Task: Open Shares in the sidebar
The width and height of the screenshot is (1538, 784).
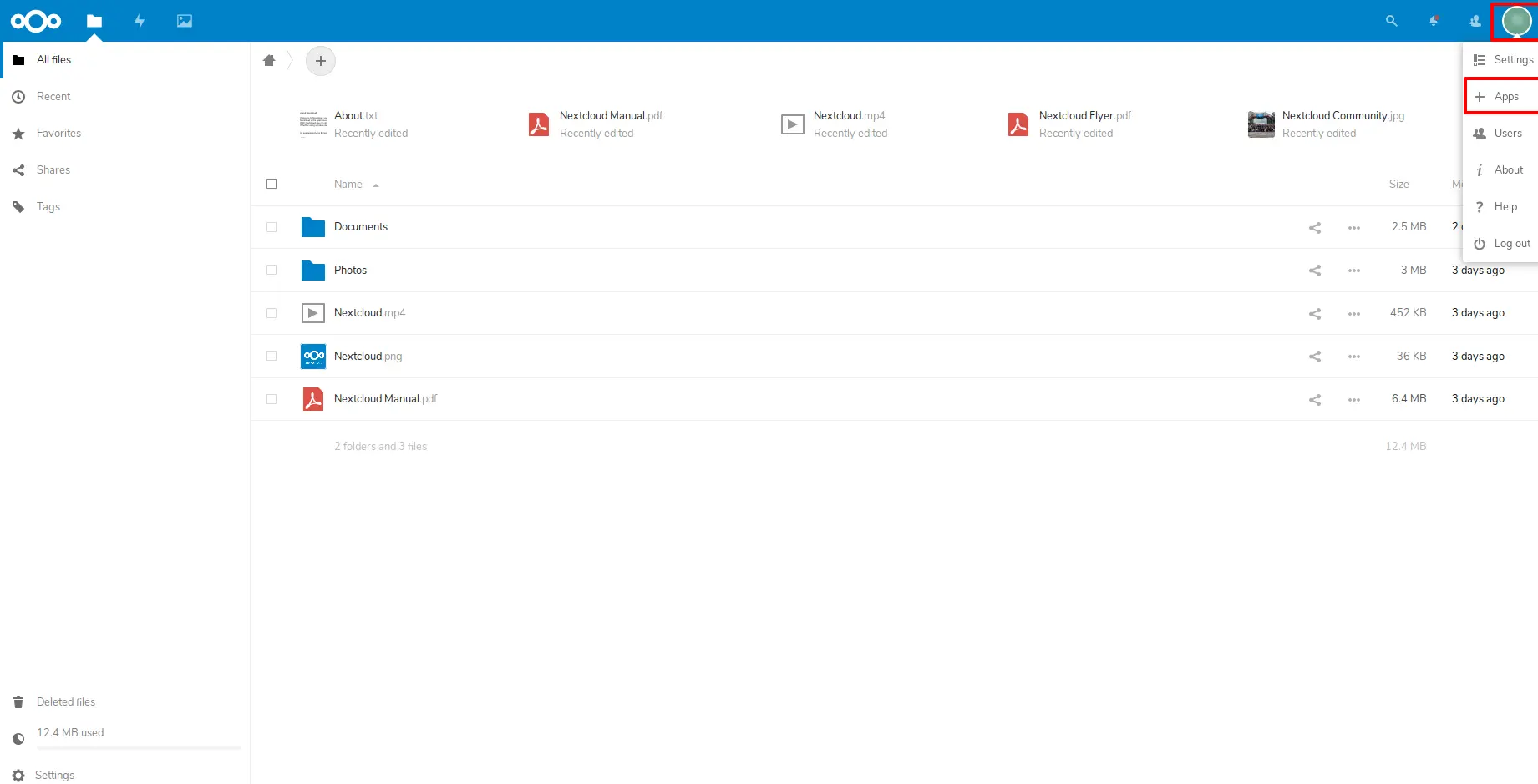Action: [125, 170]
